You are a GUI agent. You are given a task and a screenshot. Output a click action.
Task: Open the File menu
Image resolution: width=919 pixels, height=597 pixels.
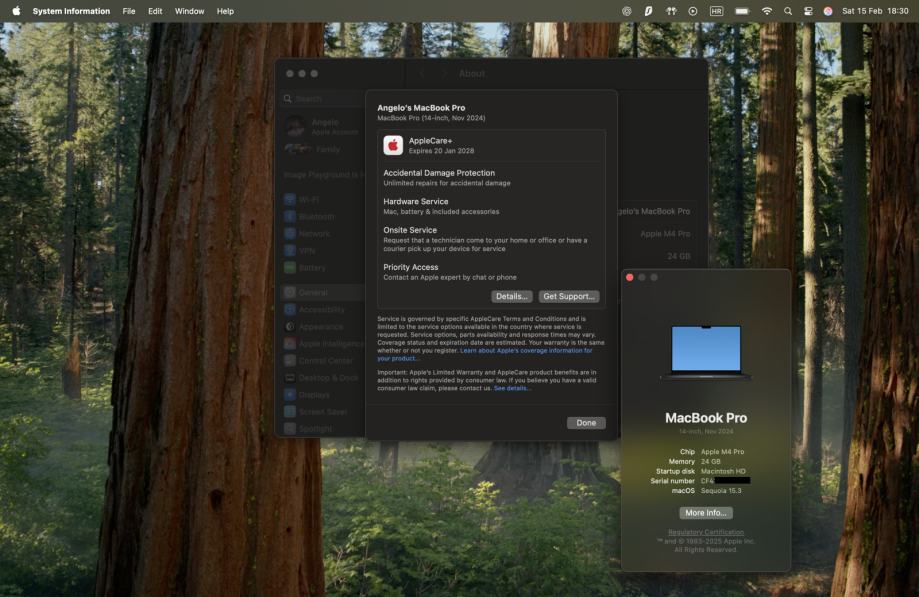(129, 11)
